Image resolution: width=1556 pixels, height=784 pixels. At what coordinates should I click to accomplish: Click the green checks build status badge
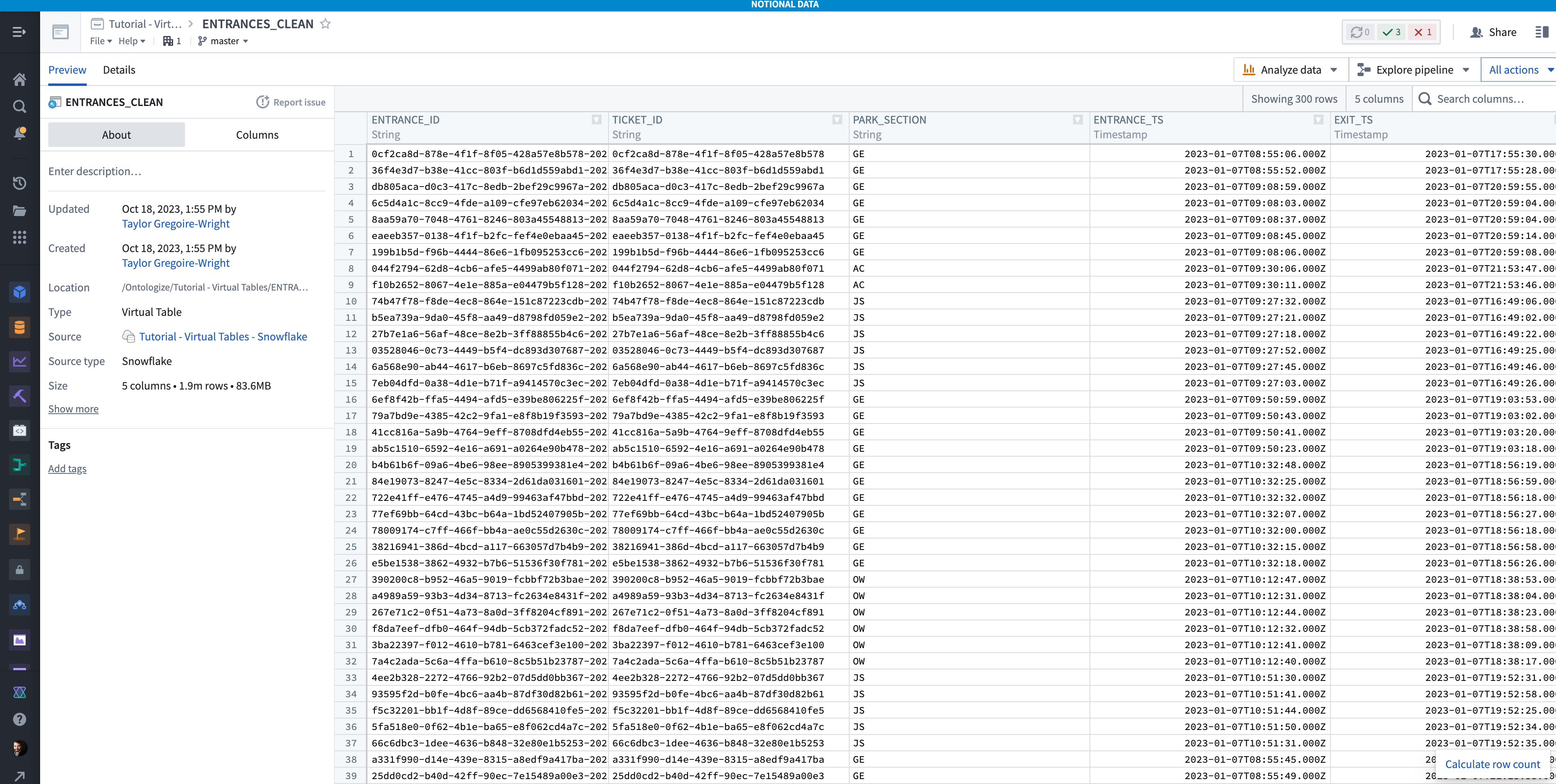point(1392,32)
